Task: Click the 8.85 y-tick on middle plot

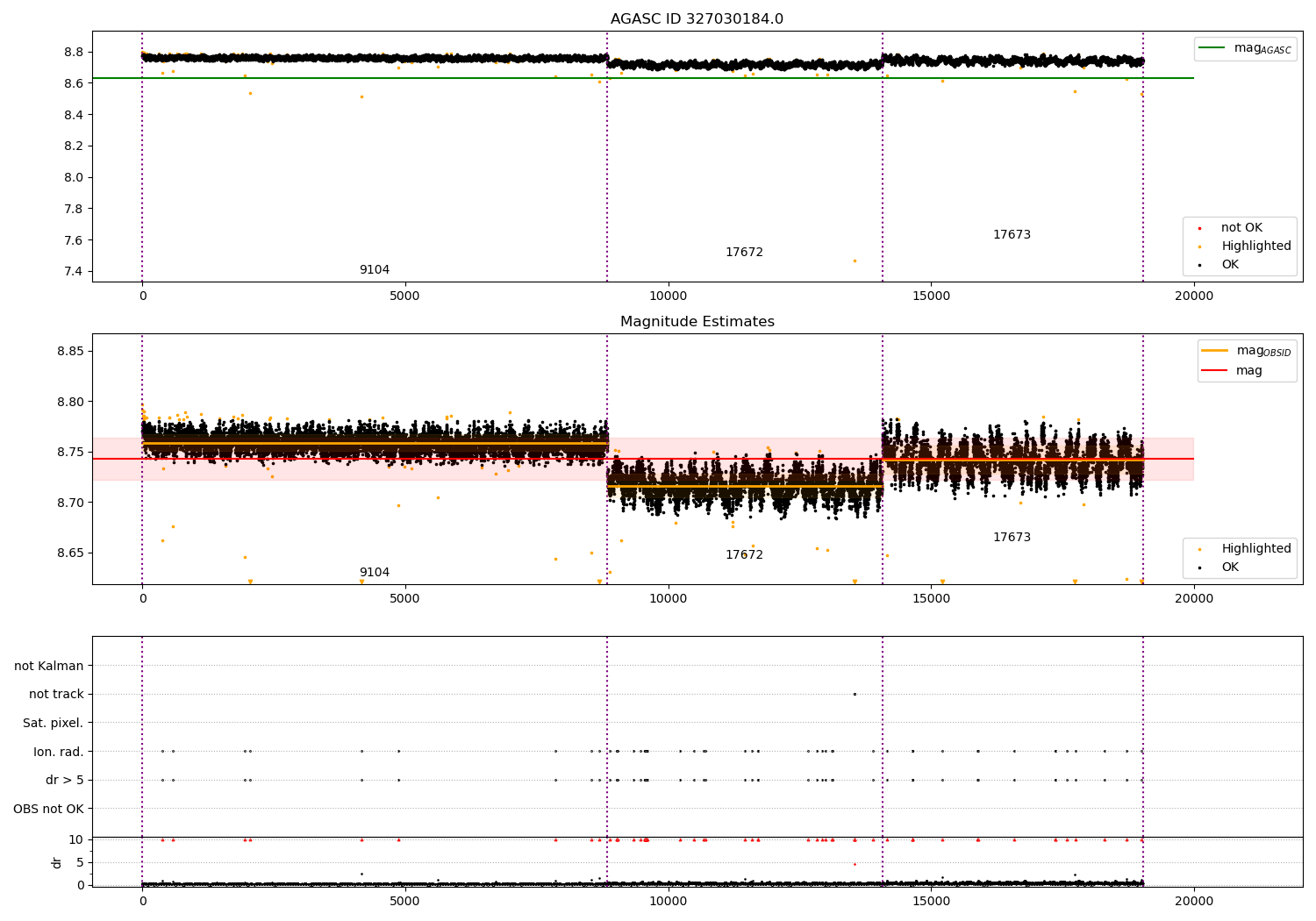Action: pos(70,351)
